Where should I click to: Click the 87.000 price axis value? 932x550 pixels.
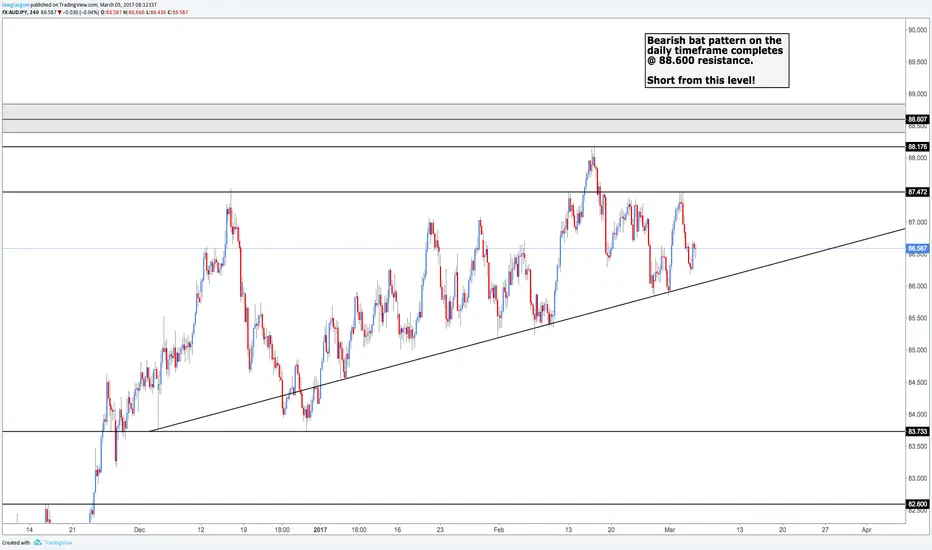[x=918, y=222]
